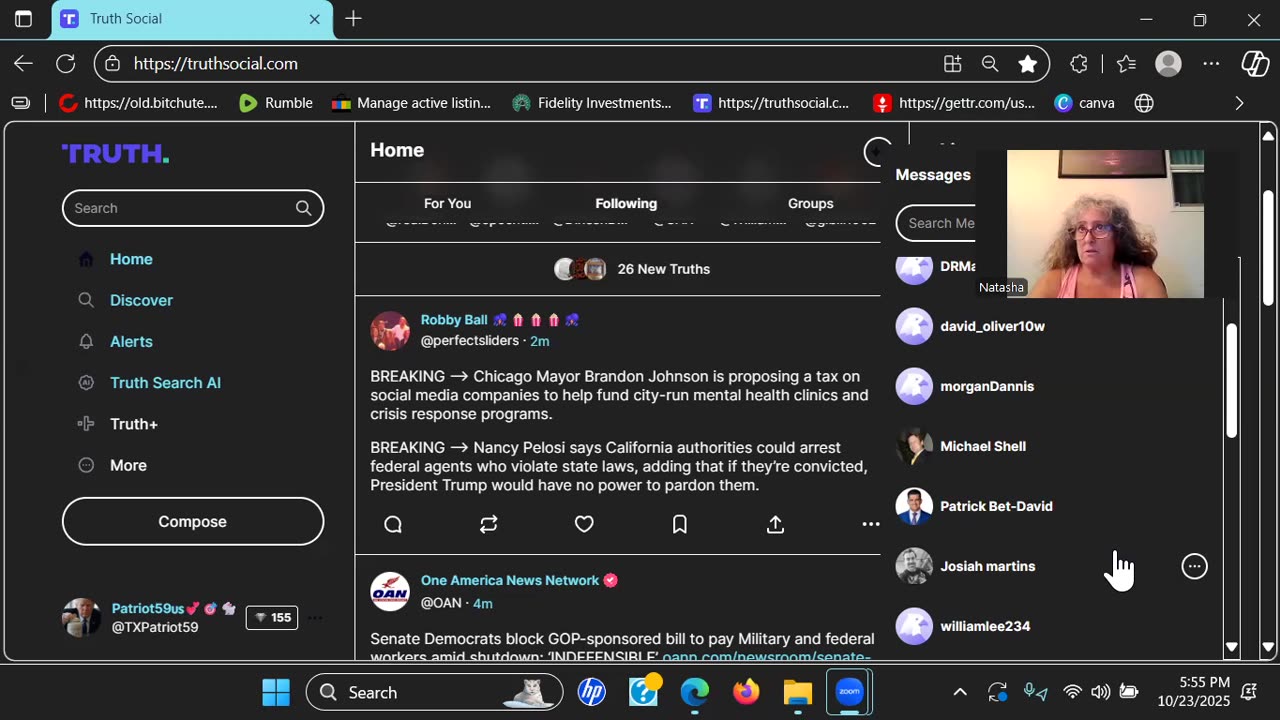1280x720 pixels.
Task: Click the 155 badge counter
Action: pos(272,618)
